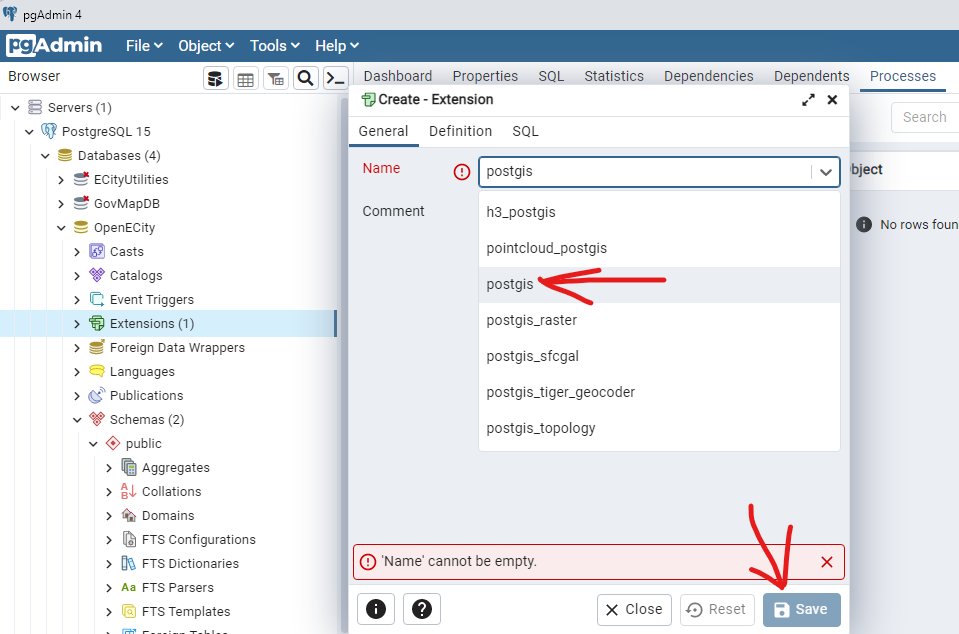The height and width of the screenshot is (634, 959).
Task: Select the ECityUtilities database icon
Action: point(81,179)
